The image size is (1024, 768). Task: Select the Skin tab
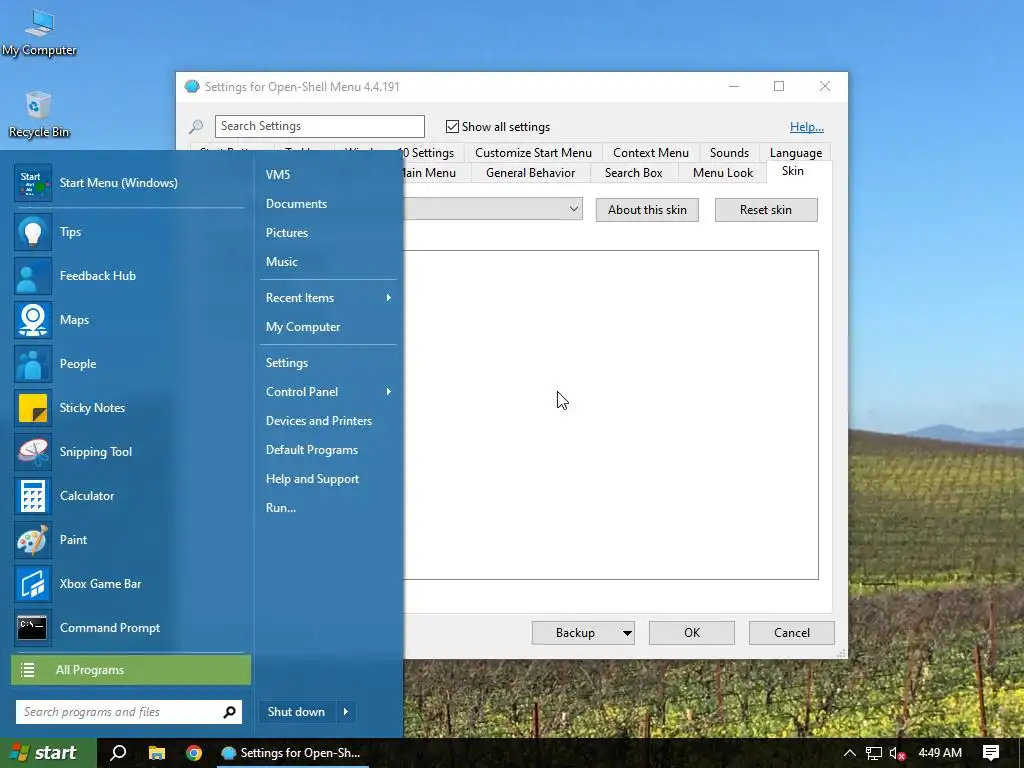coord(792,170)
